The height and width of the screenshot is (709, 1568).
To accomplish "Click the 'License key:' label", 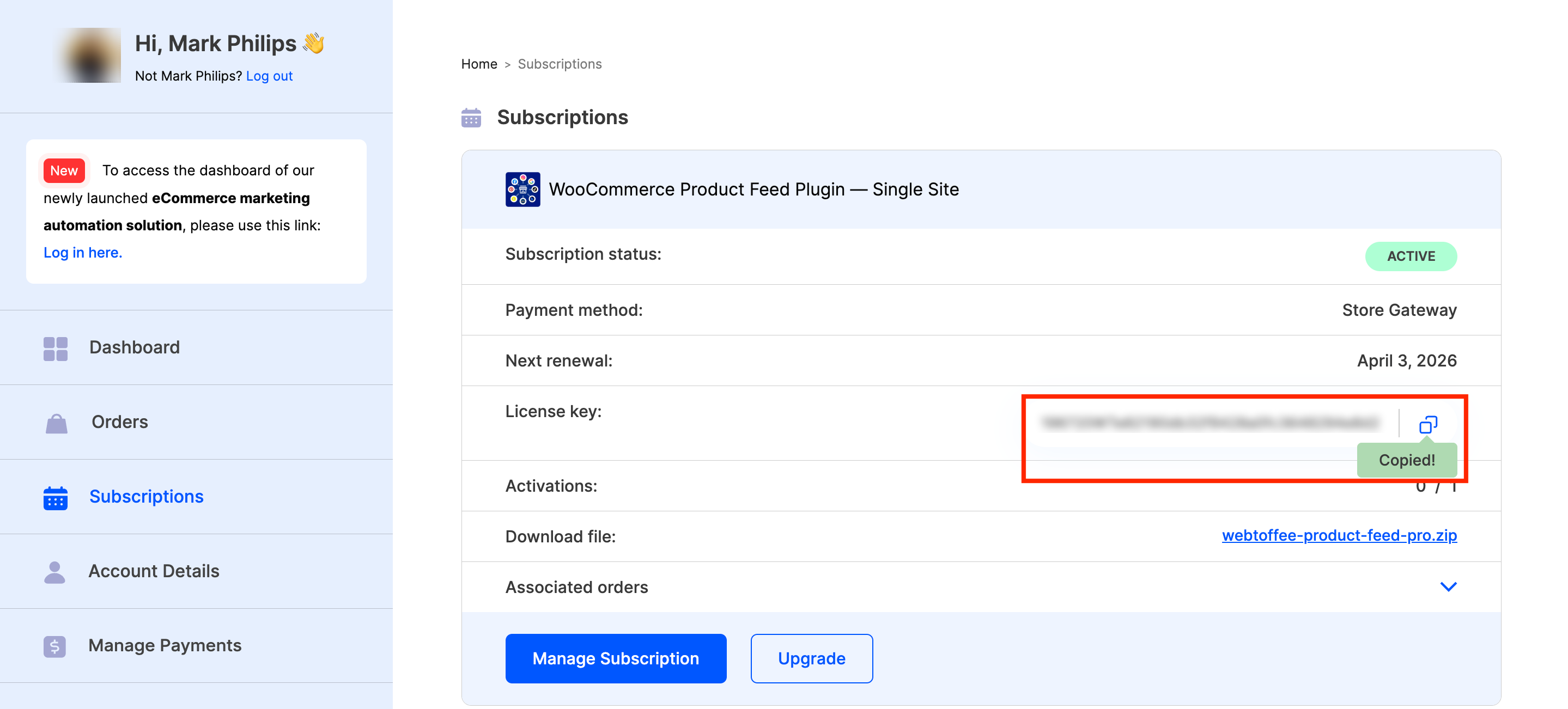I will [x=554, y=411].
